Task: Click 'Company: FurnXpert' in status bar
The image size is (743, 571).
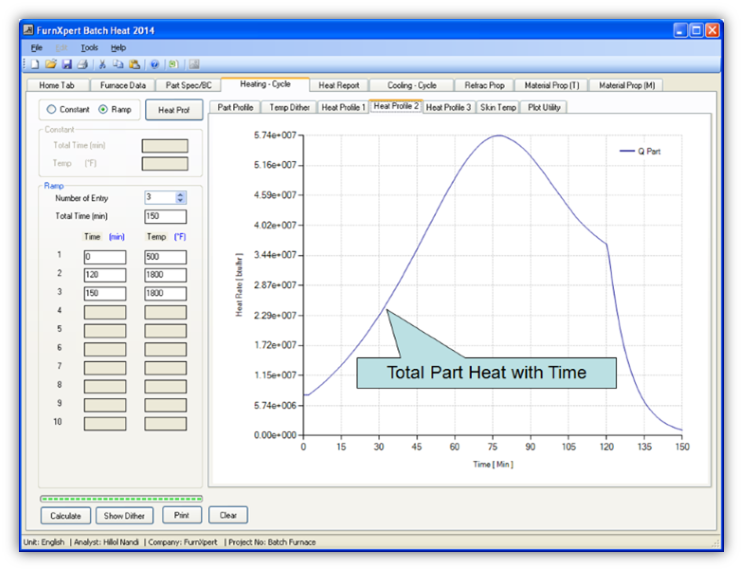Action: click(x=182, y=542)
